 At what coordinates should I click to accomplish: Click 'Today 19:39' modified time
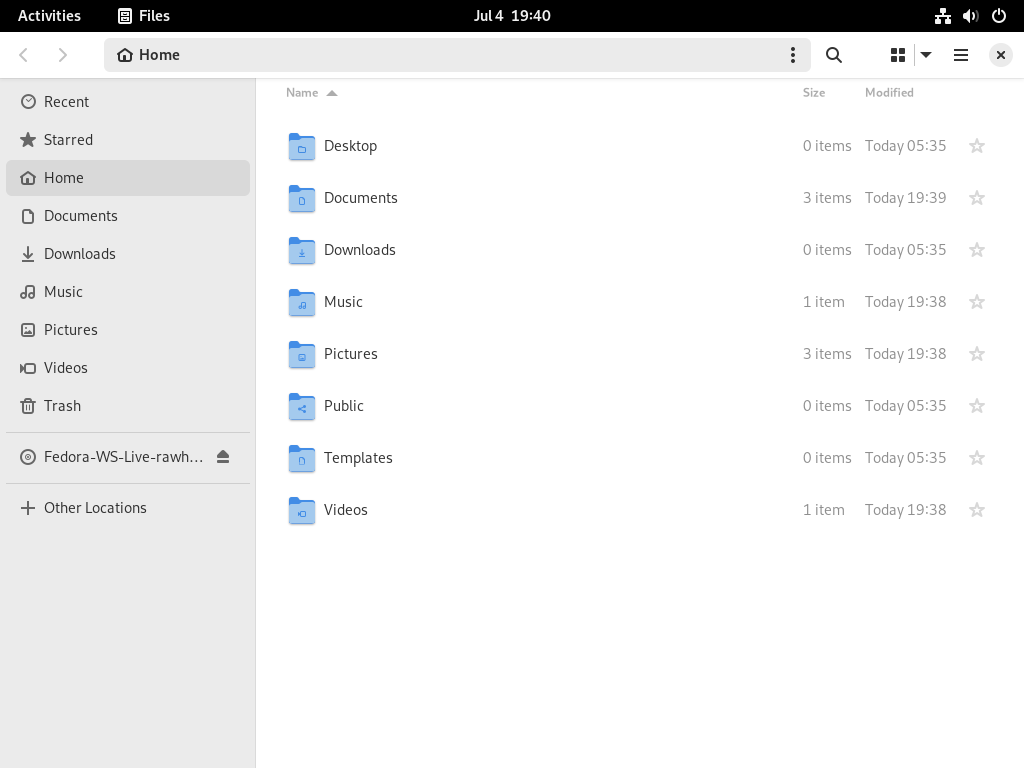point(905,198)
